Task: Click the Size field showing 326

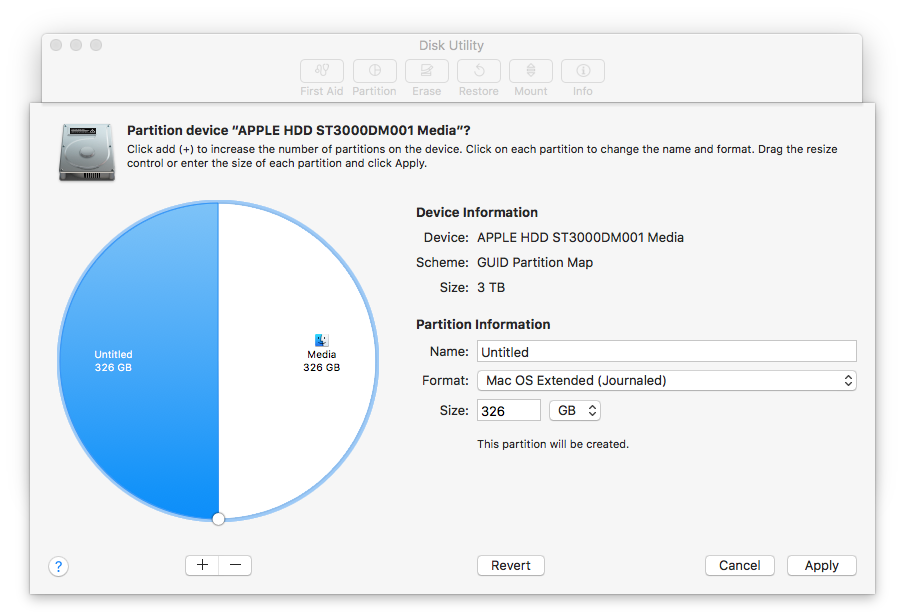Action: click(508, 410)
